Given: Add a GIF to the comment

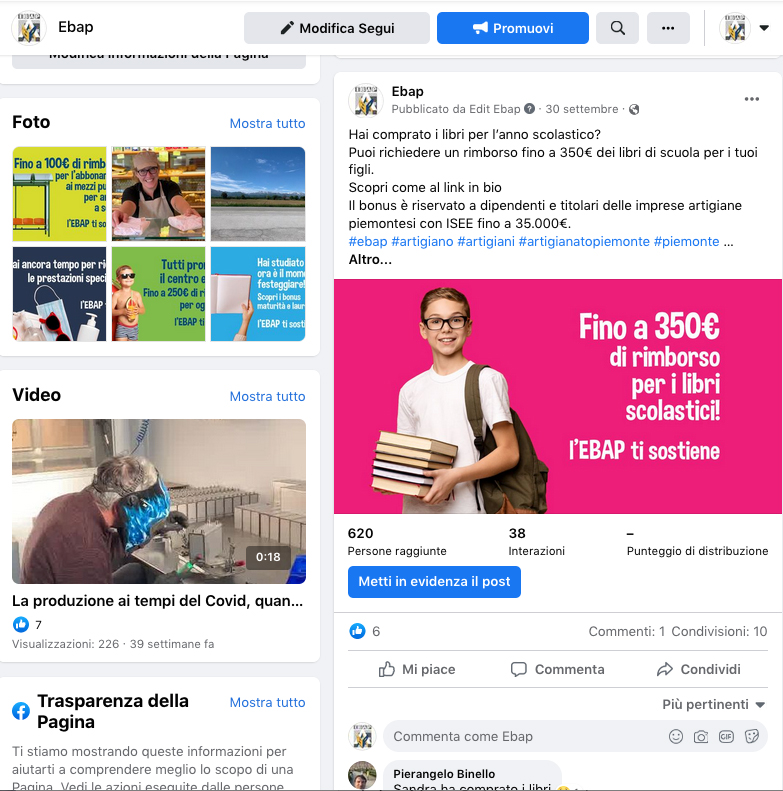Looking at the screenshot, I should click(726, 737).
